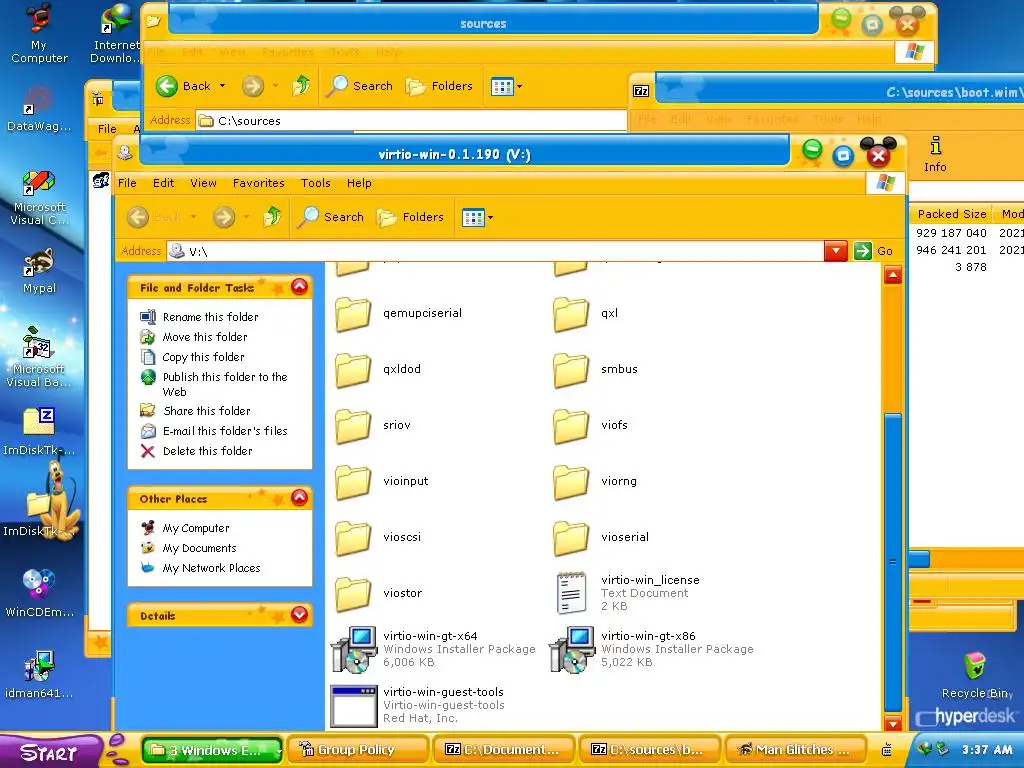Open the qemupciserial folder
Screen dimensions: 1024x768
(x=398, y=313)
